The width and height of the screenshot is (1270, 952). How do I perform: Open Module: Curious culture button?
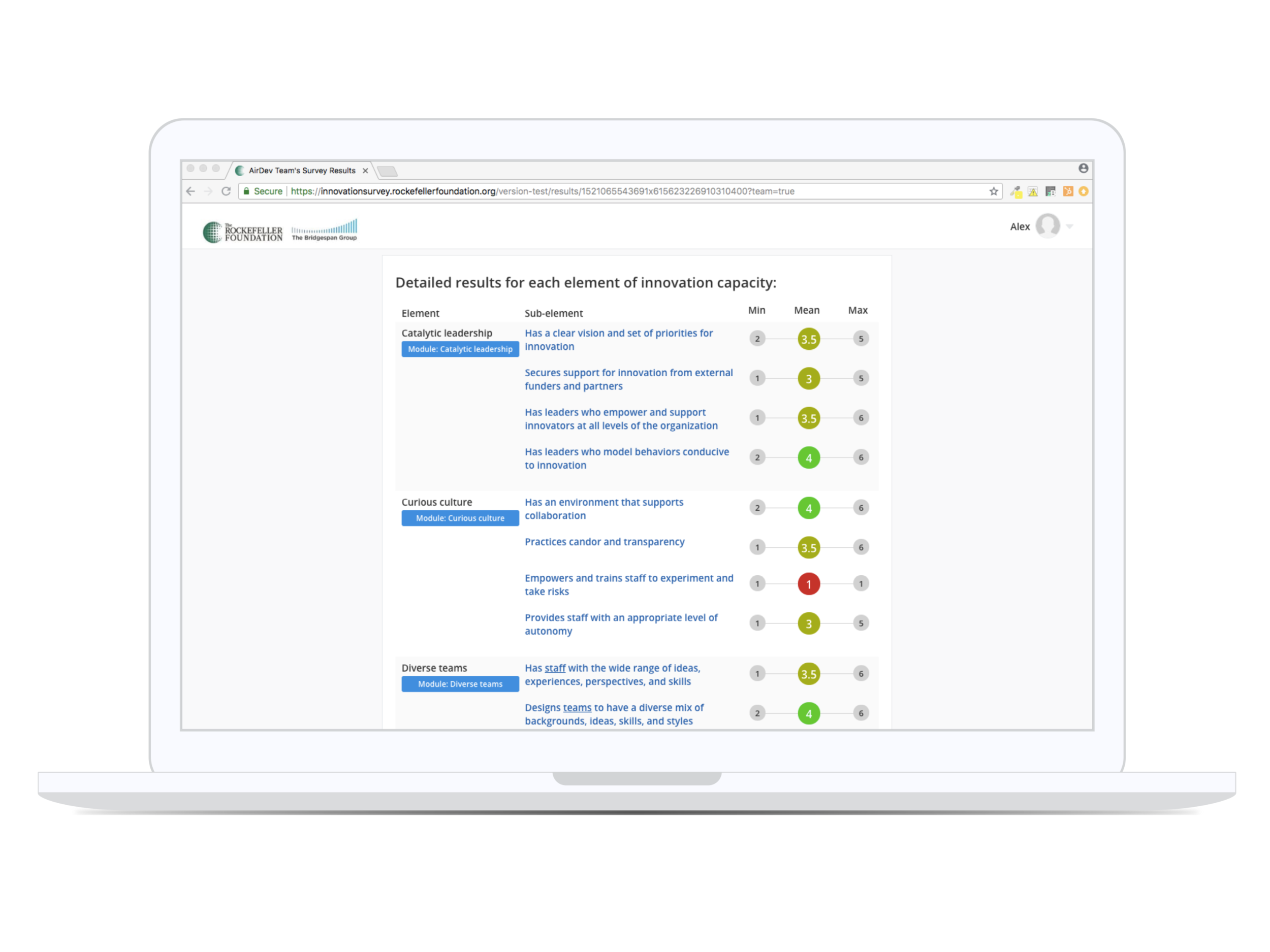[460, 518]
